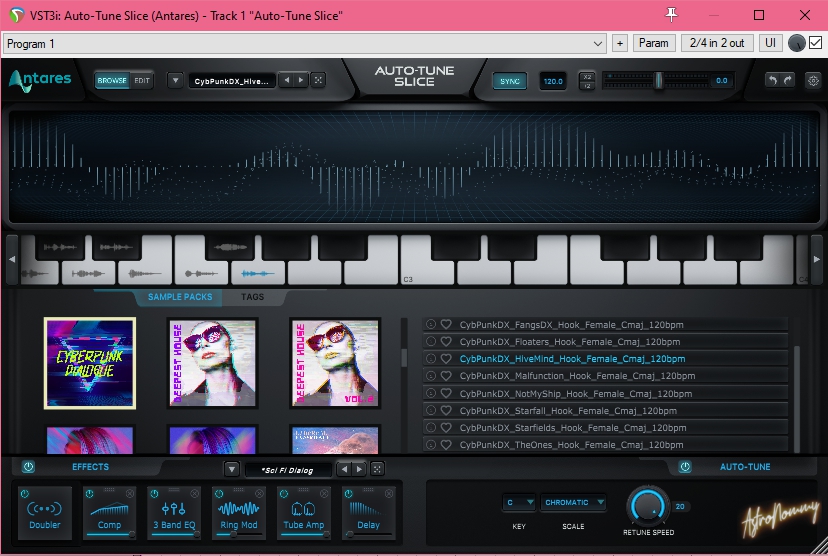Toggle the Auto-Tune section power
The image size is (828, 556).
click(x=685, y=467)
